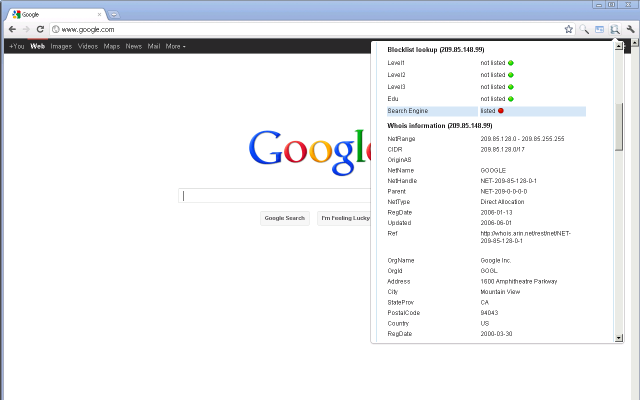Open Mail from the Google bar

(x=154, y=46)
